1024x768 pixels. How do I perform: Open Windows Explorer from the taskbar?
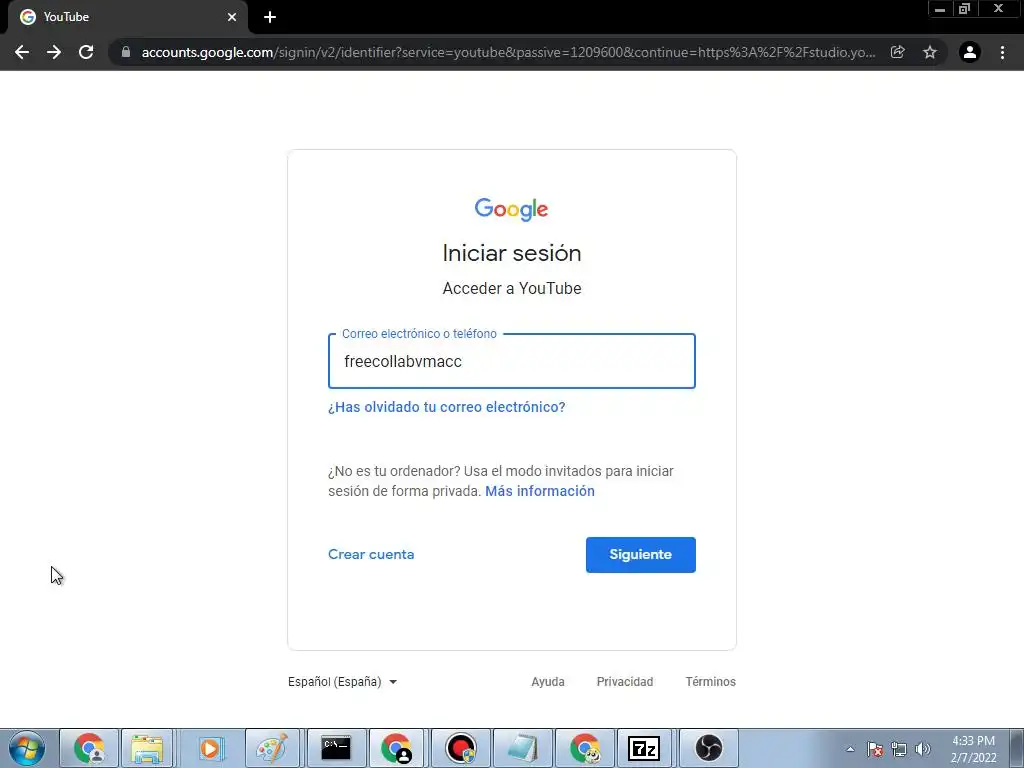pyautogui.click(x=148, y=748)
